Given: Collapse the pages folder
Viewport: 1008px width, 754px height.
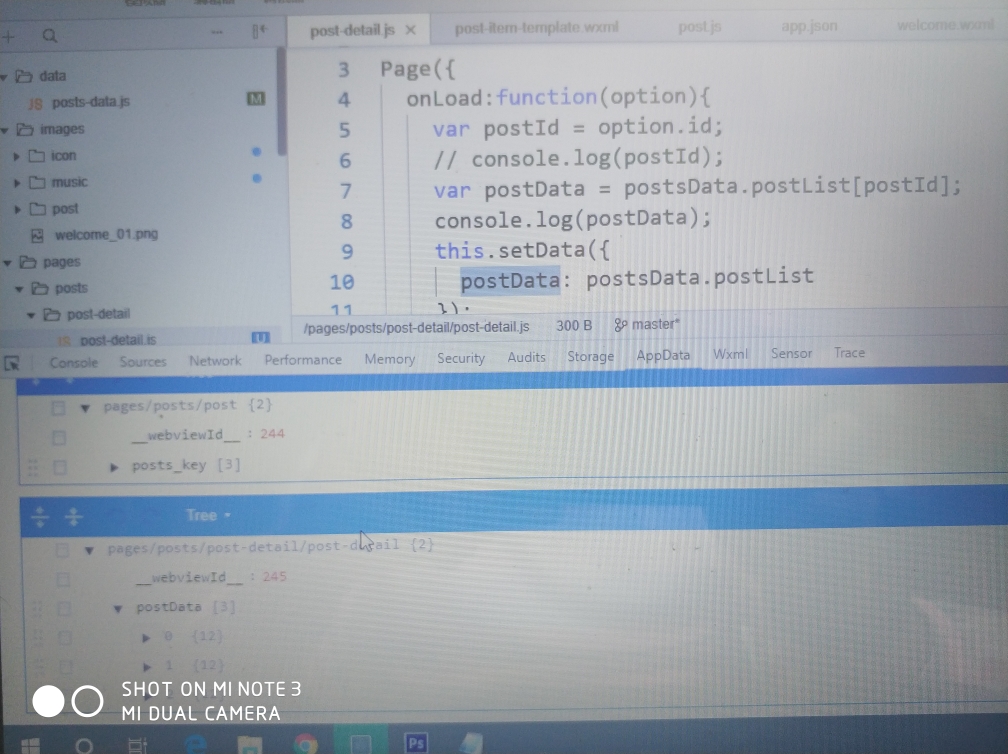Looking at the screenshot, I should point(7,263).
